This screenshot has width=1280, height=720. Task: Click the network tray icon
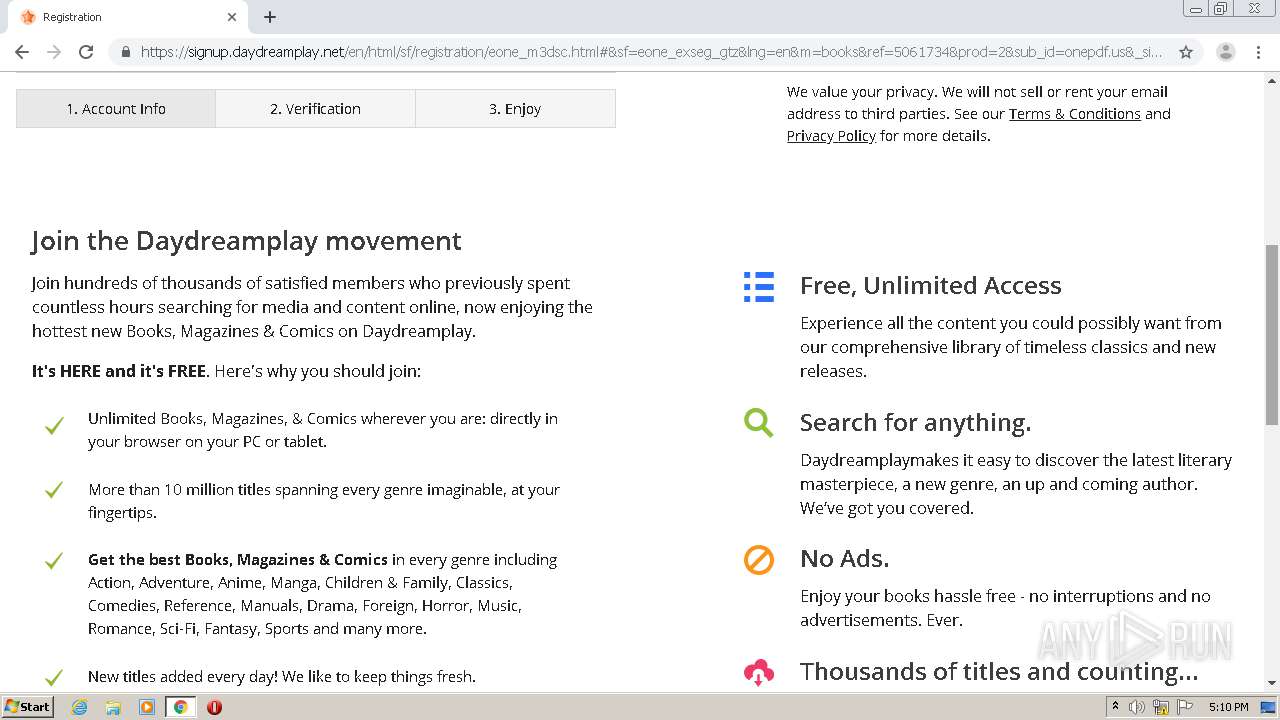pos(1161,707)
